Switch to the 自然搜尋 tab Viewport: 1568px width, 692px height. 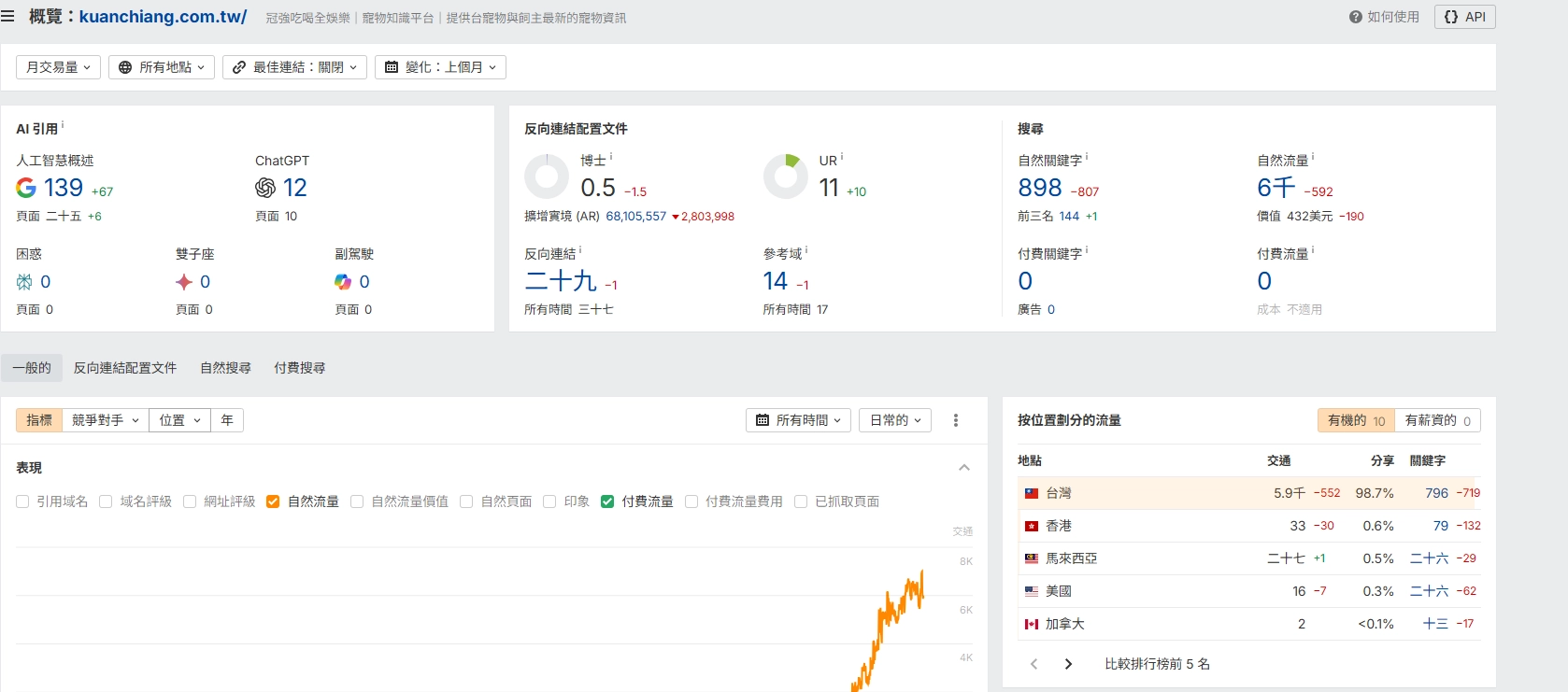tap(225, 368)
